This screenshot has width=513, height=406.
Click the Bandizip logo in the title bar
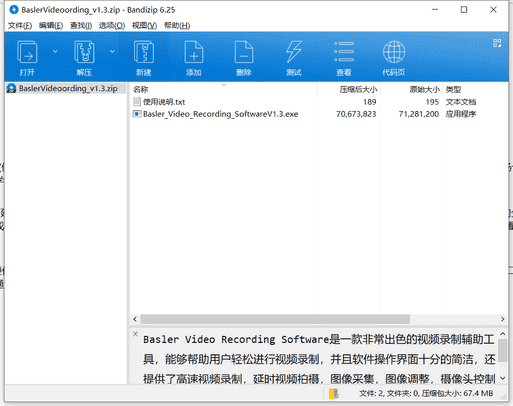coord(14,10)
